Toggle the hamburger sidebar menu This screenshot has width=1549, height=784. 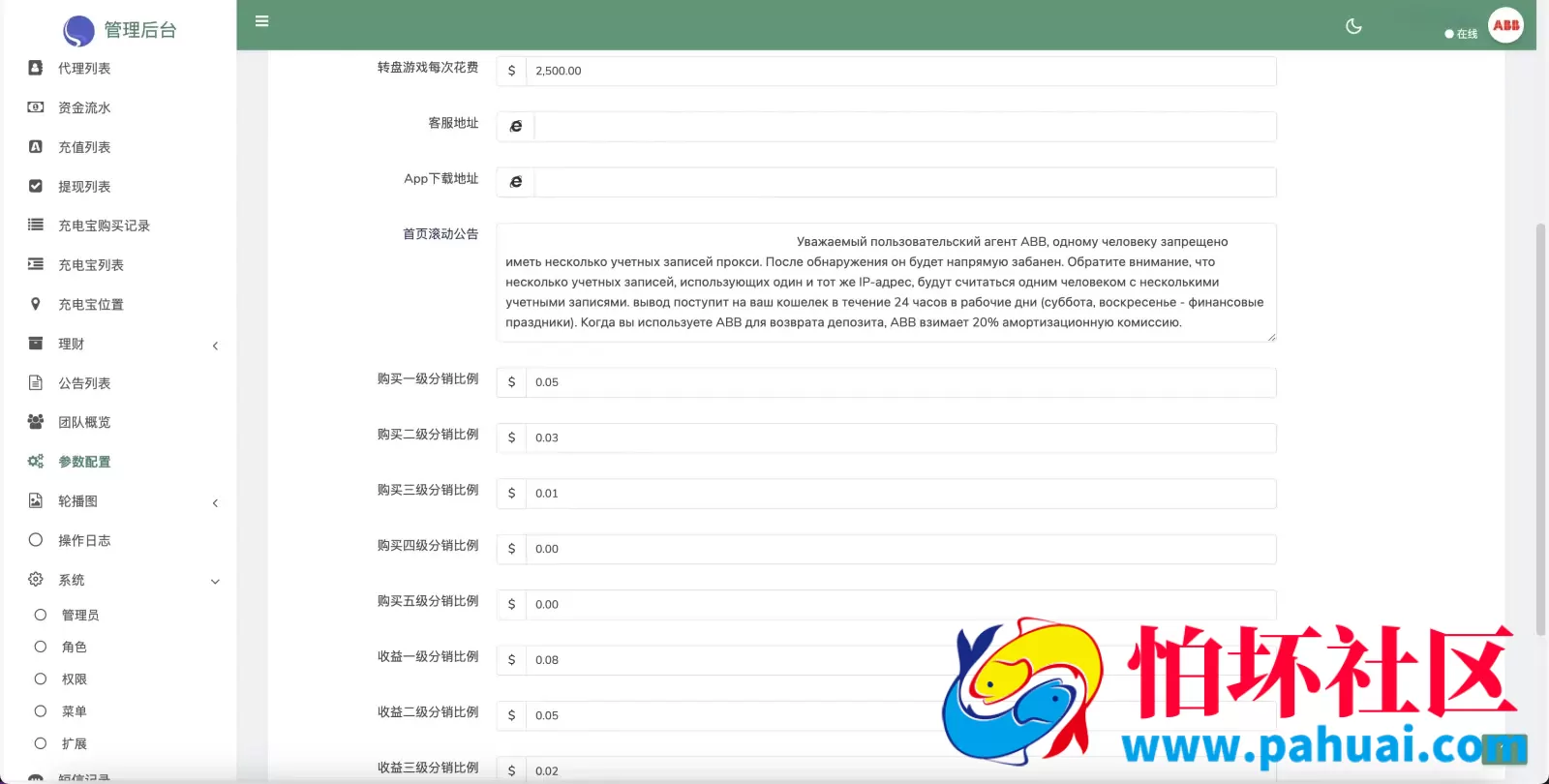tap(261, 21)
